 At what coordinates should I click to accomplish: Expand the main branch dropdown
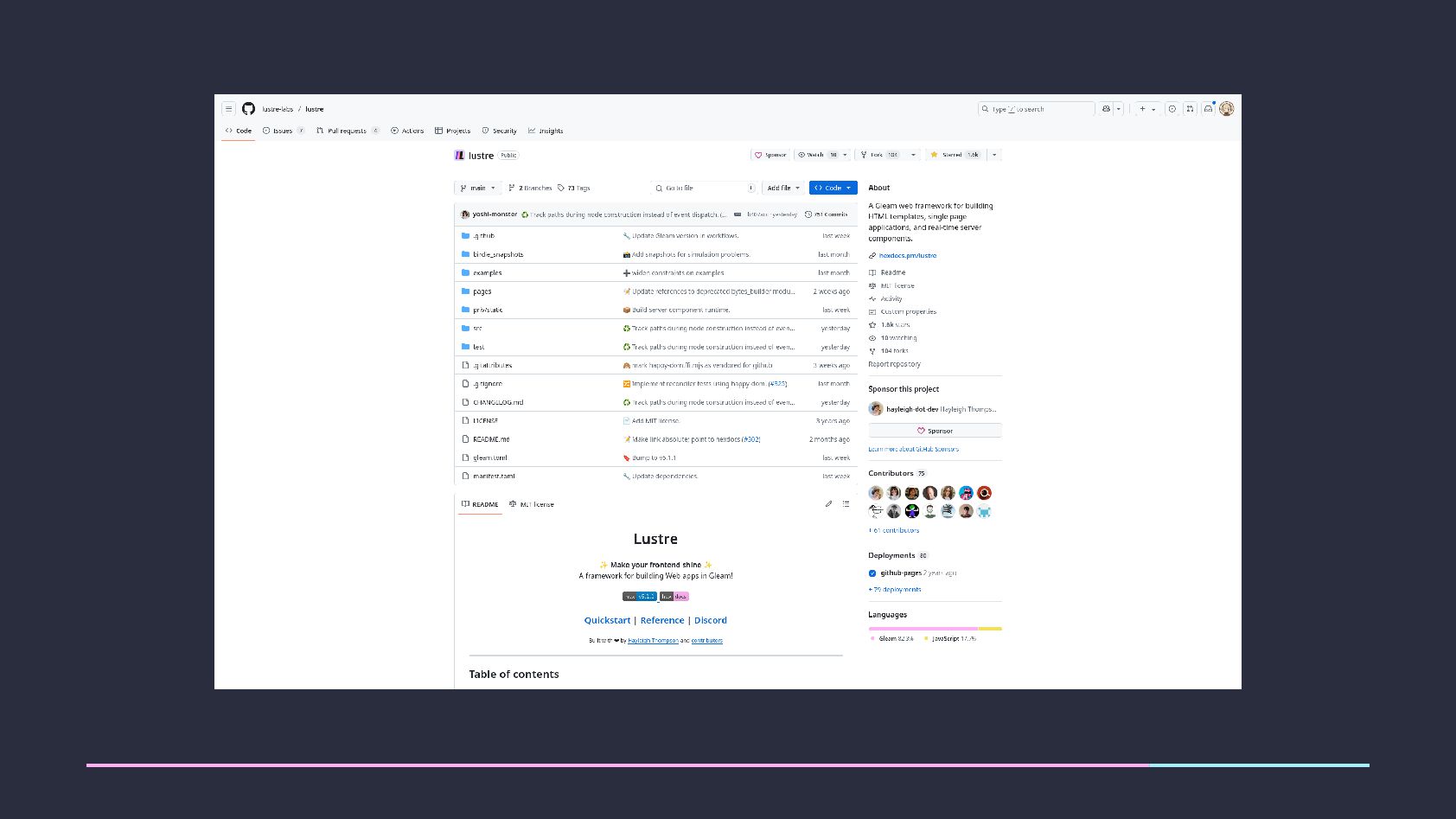coord(477,188)
